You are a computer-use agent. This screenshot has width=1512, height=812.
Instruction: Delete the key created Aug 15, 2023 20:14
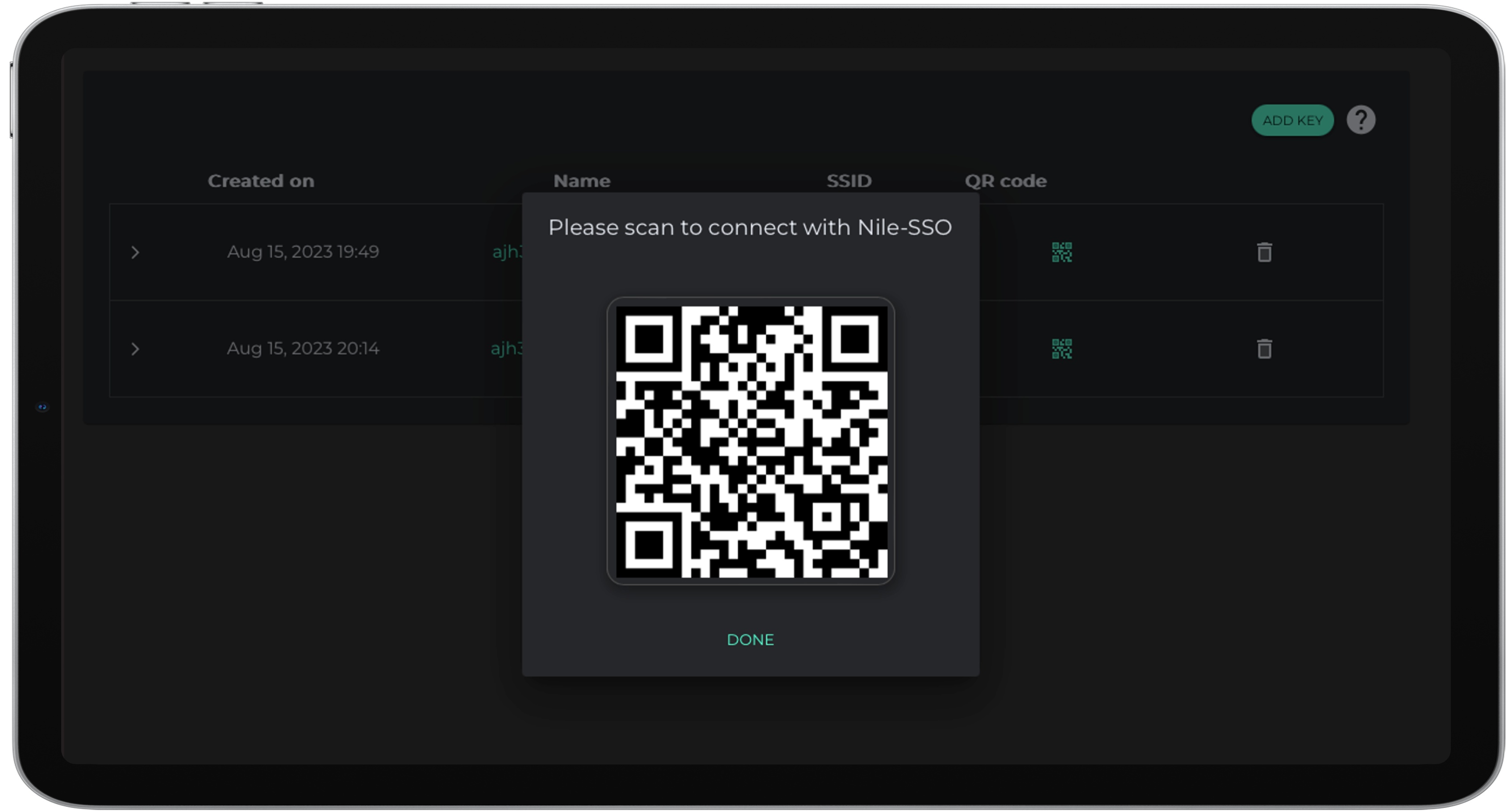pyautogui.click(x=1264, y=349)
